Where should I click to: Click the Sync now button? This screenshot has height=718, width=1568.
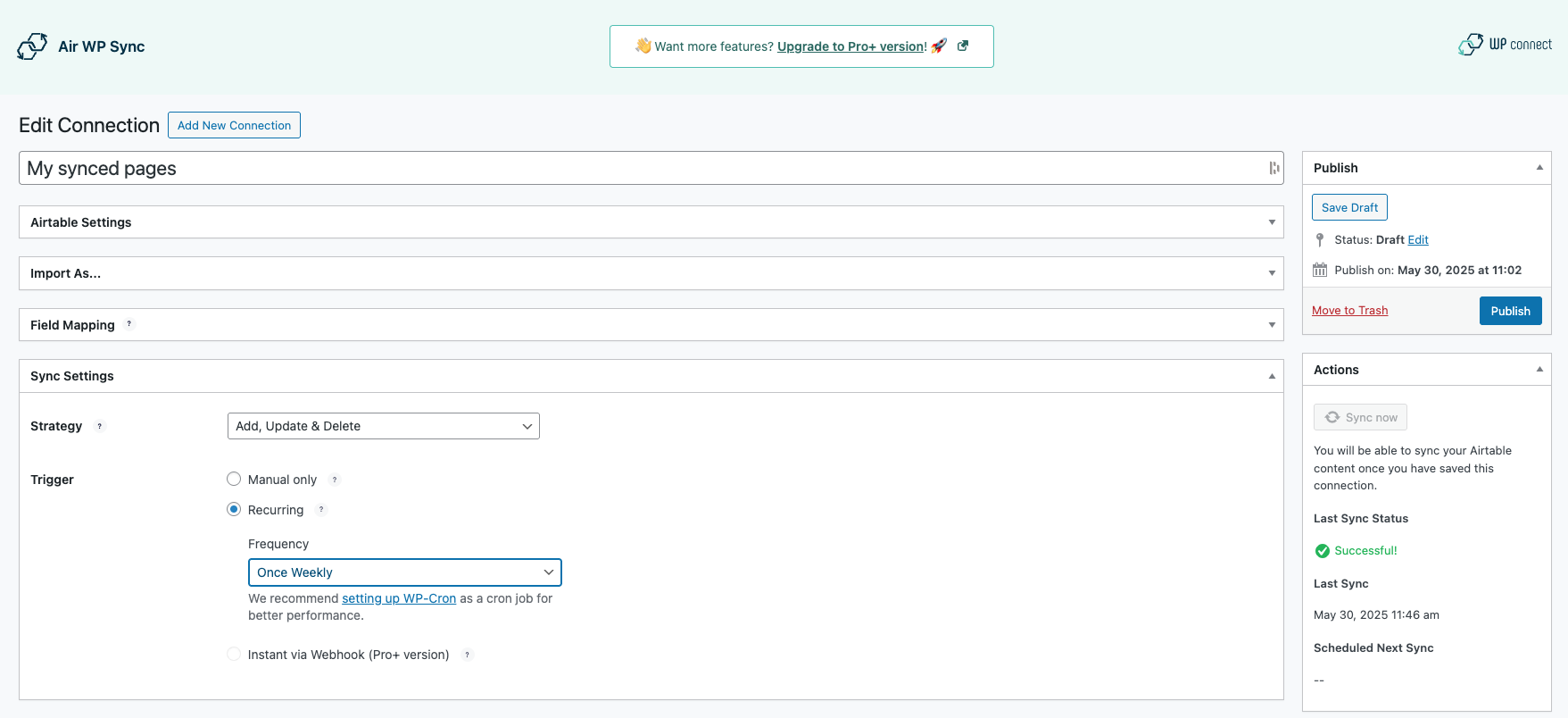1360,417
